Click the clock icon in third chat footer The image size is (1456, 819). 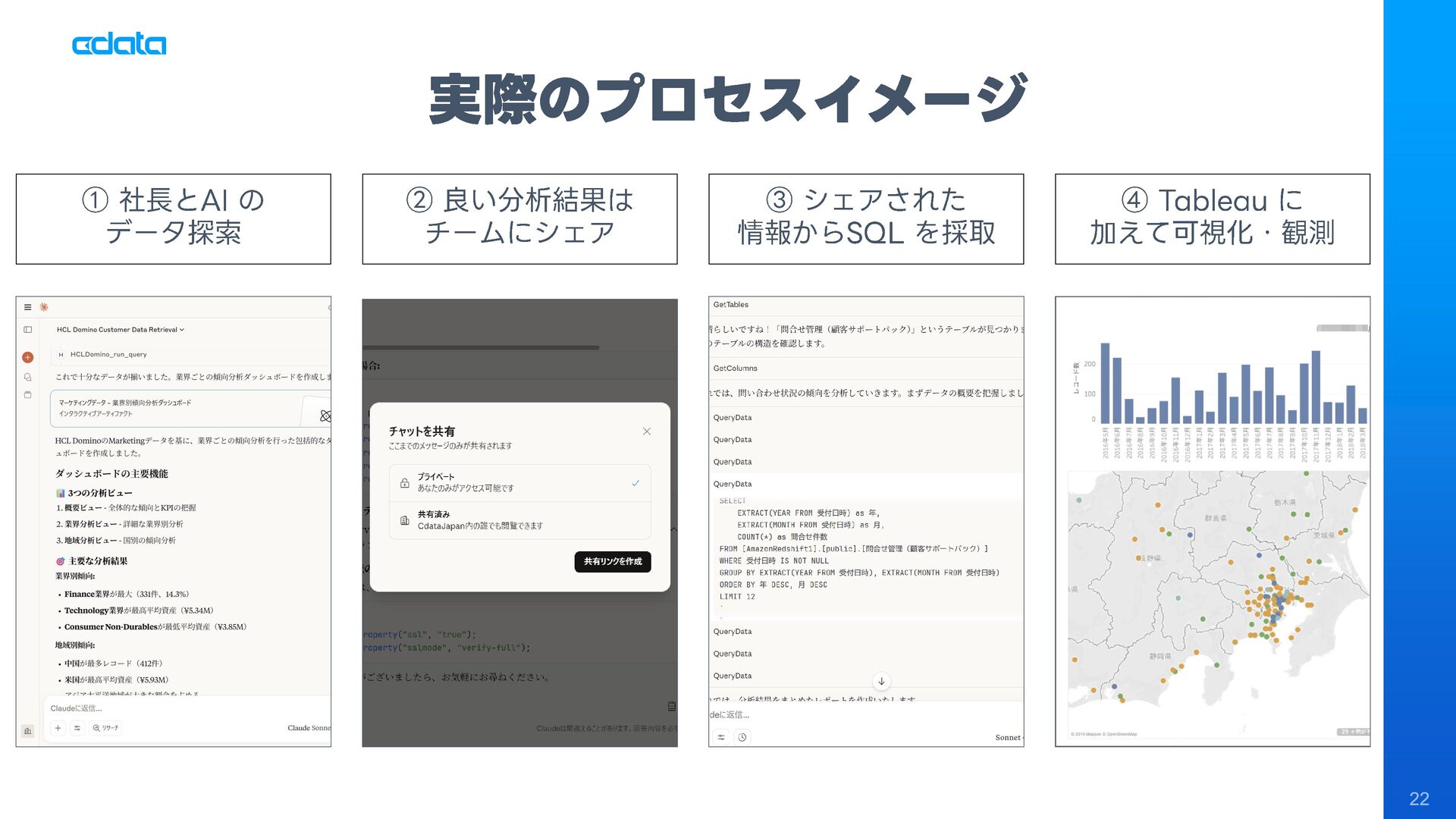[742, 737]
